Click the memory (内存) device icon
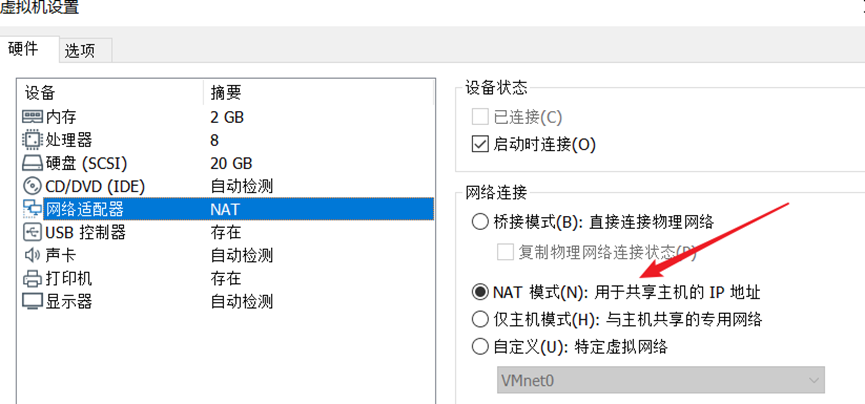 tap(32, 117)
